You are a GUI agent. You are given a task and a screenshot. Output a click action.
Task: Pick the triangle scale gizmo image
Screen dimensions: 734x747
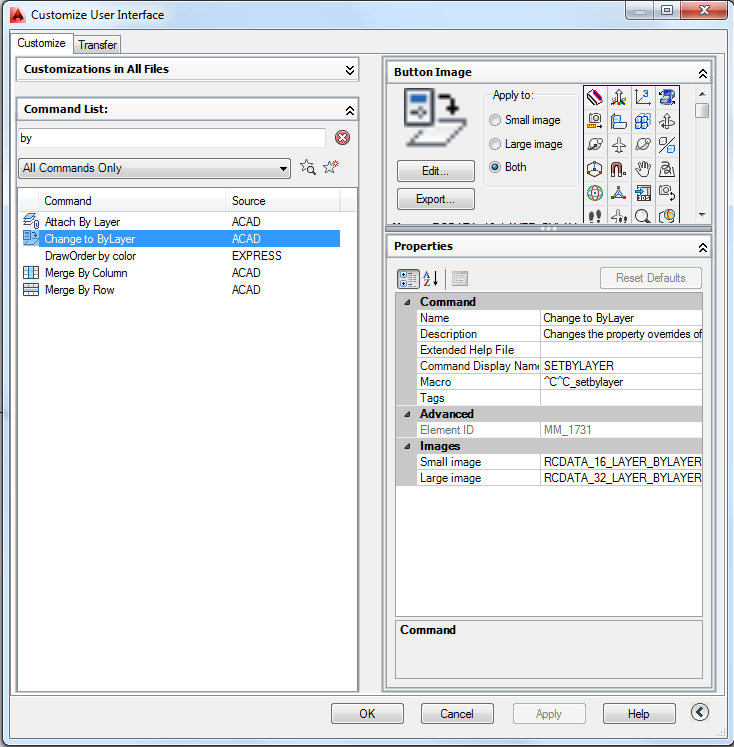click(619, 192)
